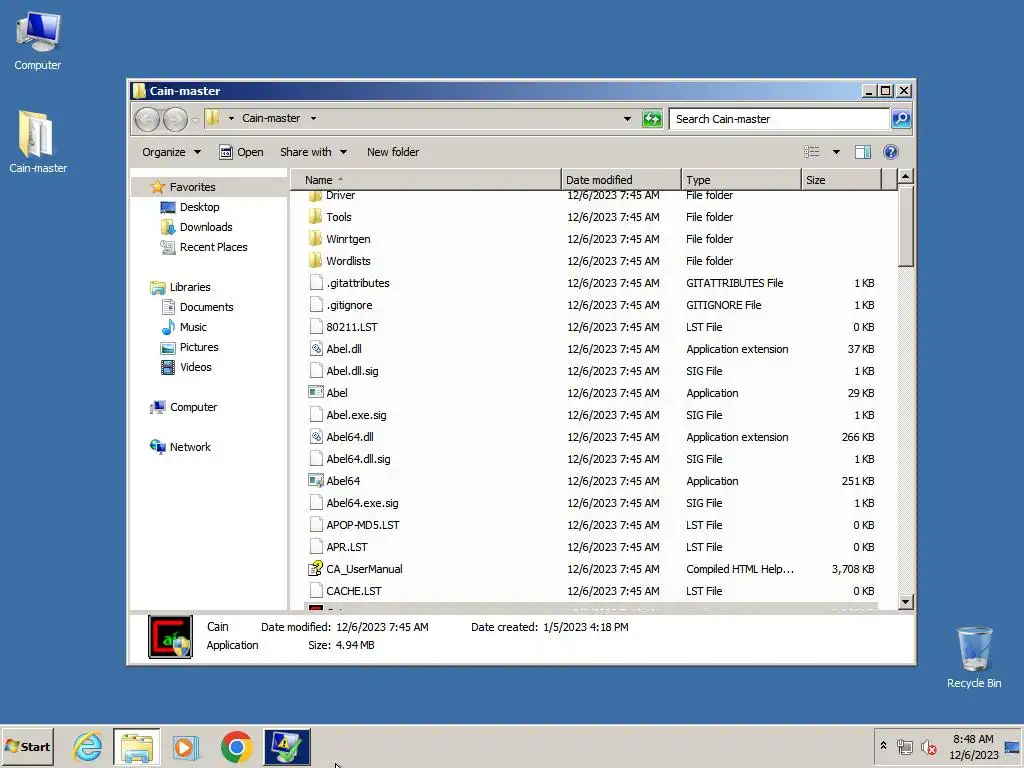Show hidden tray icons arrow

(x=883, y=745)
